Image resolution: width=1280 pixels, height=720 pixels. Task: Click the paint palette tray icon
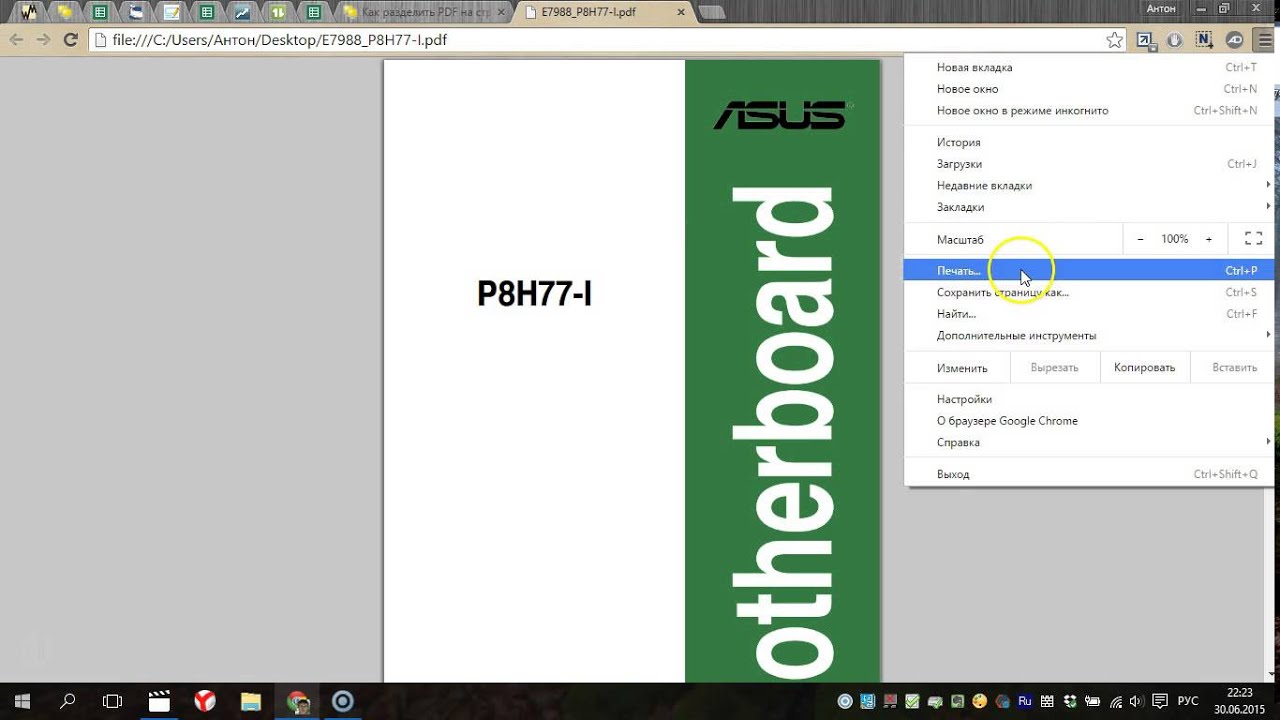(x=980, y=701)
